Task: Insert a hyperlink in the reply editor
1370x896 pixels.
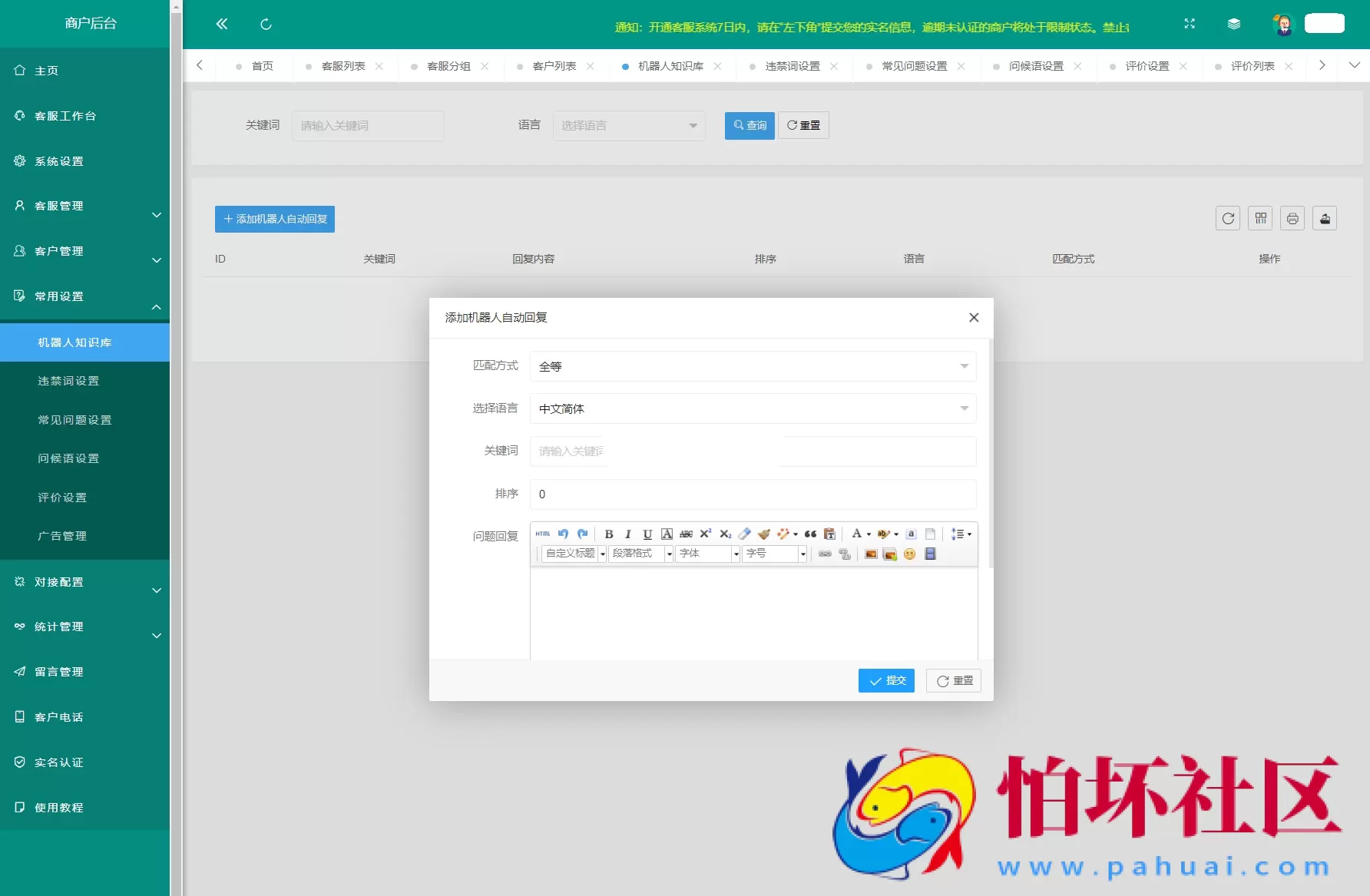Action: point(825,554)
